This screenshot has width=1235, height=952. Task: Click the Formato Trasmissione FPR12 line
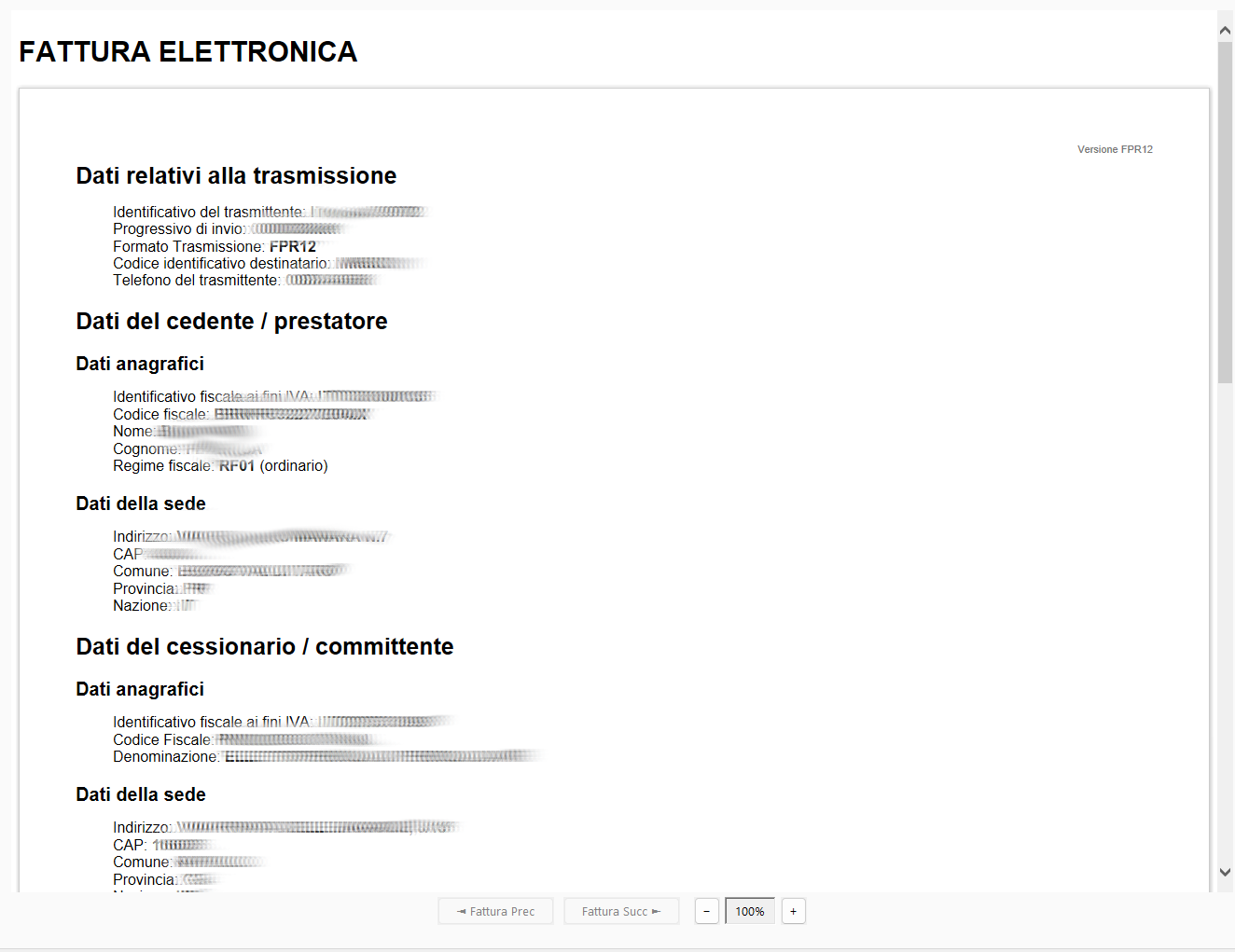(x=215, y=246)
